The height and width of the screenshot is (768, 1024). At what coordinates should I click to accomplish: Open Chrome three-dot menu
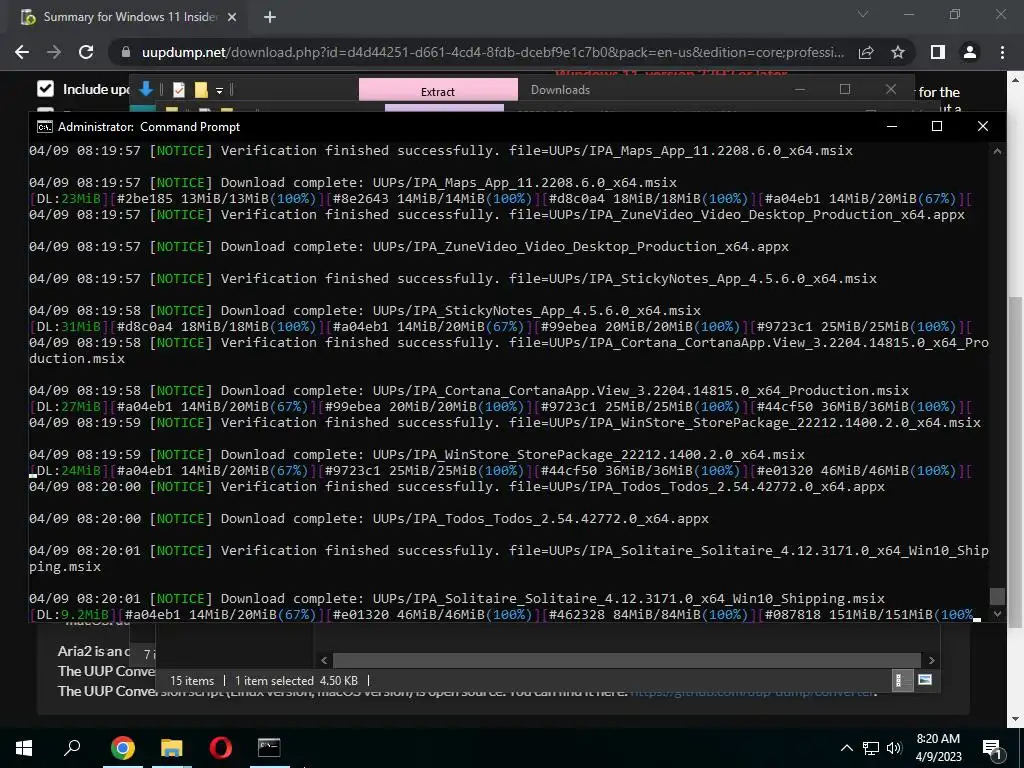coord(1002,52)
